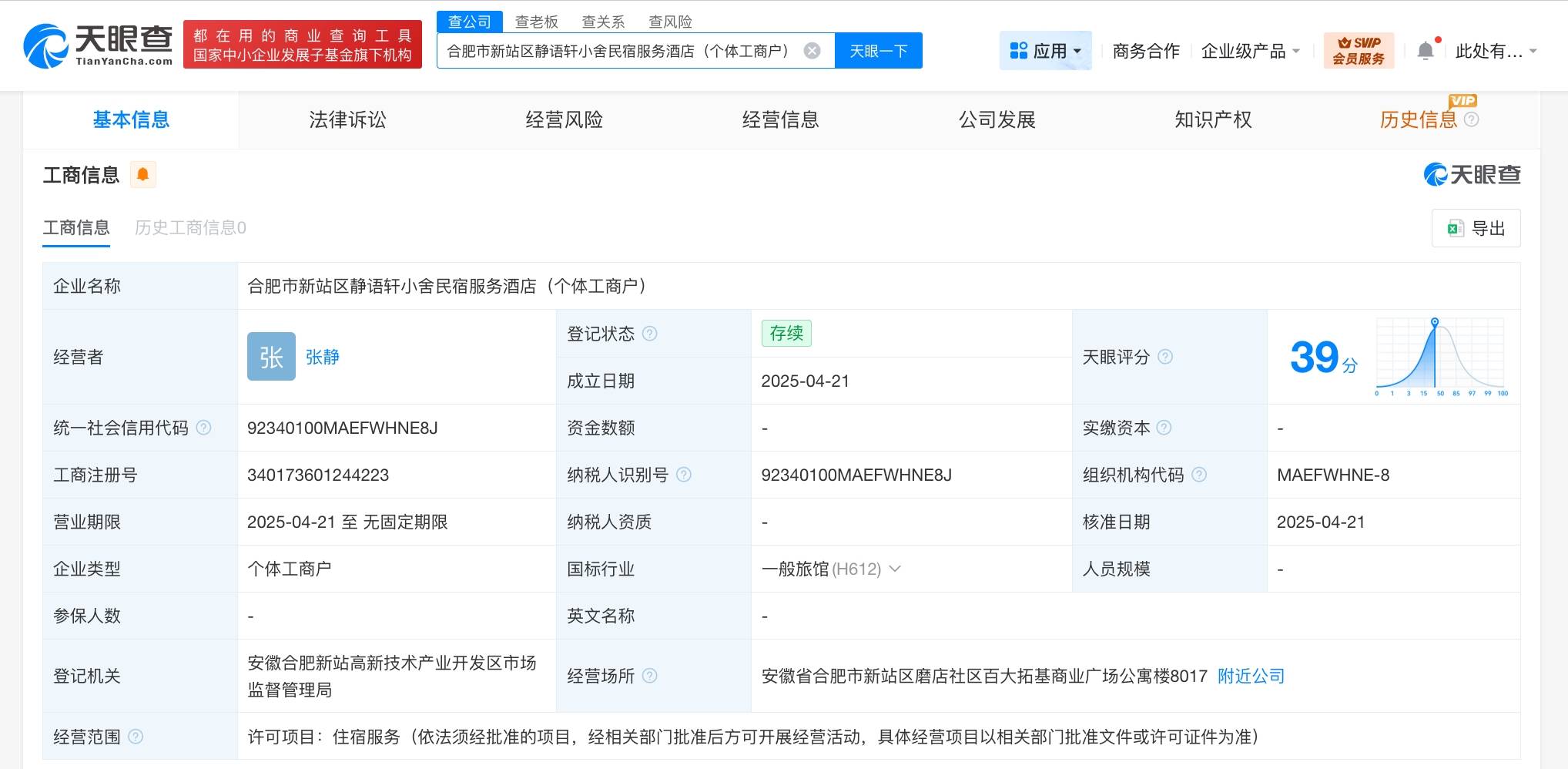Image resolution: width=1568 pixels, height=769 pixels.
Task: Click the subscription bell beside 工商信息 heading
Action: (143, 175)
